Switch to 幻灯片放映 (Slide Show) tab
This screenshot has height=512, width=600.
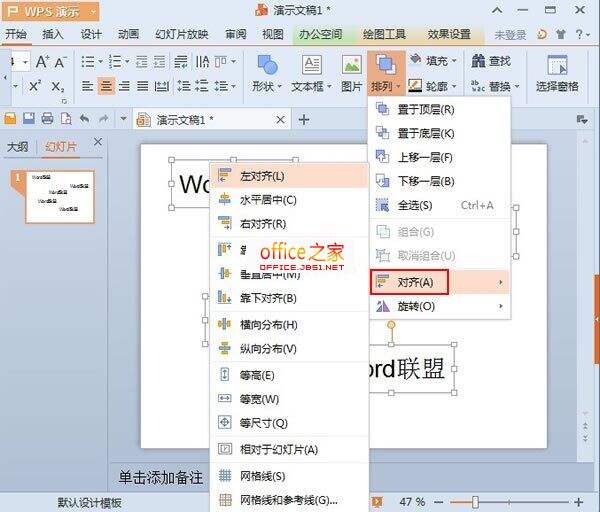click(182, 34)
